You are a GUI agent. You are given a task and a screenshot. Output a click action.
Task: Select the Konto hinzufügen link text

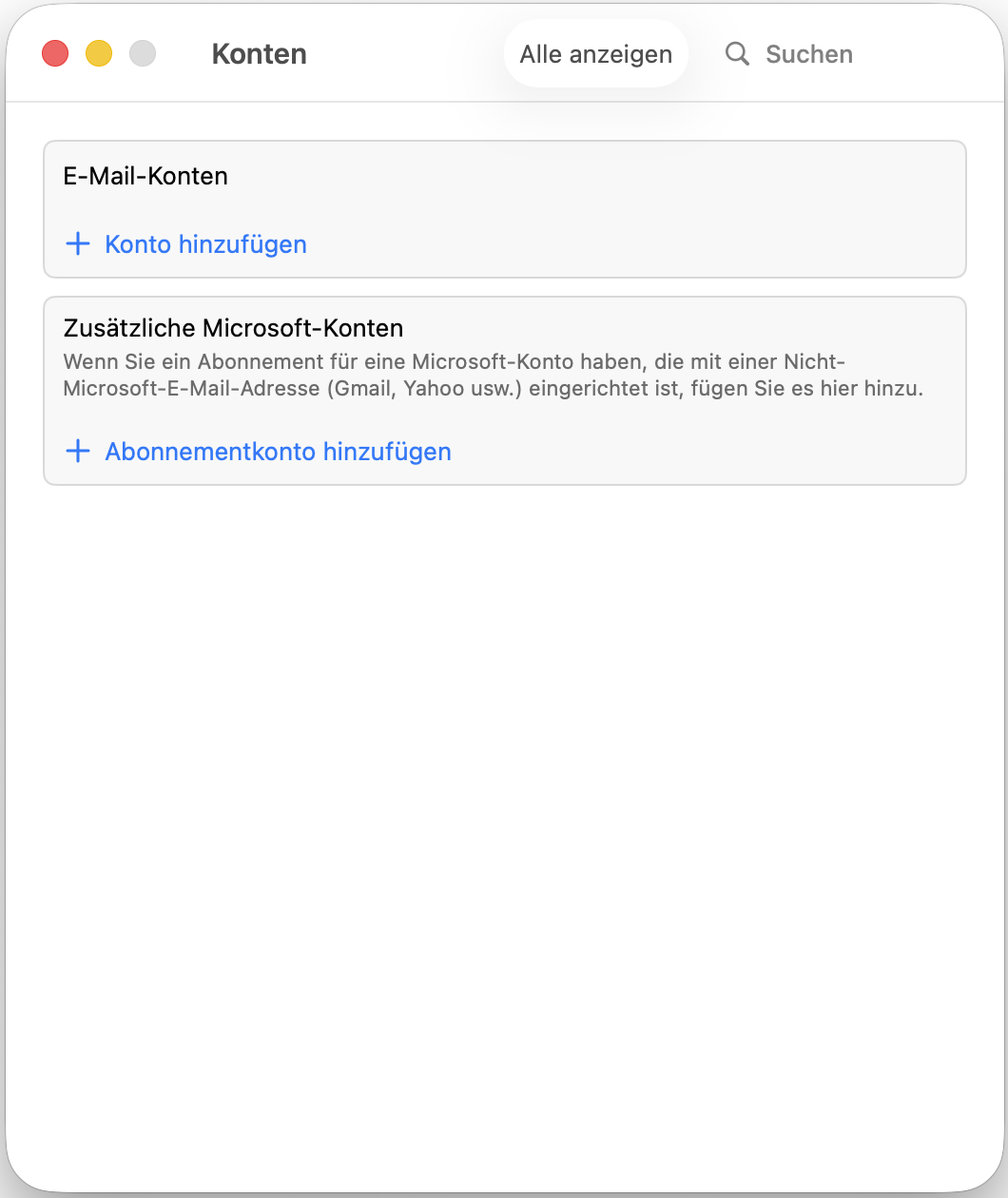[x=205, y=244]
